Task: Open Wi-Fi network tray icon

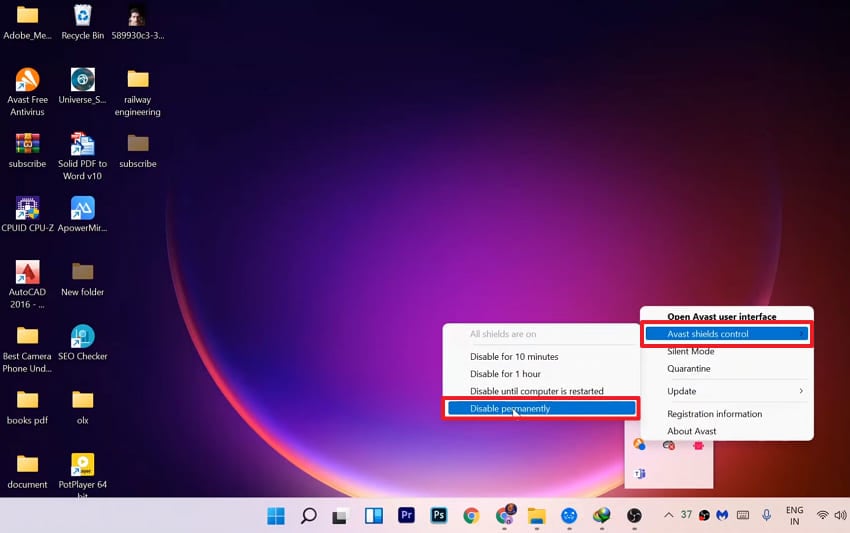Action: point(822,516)
